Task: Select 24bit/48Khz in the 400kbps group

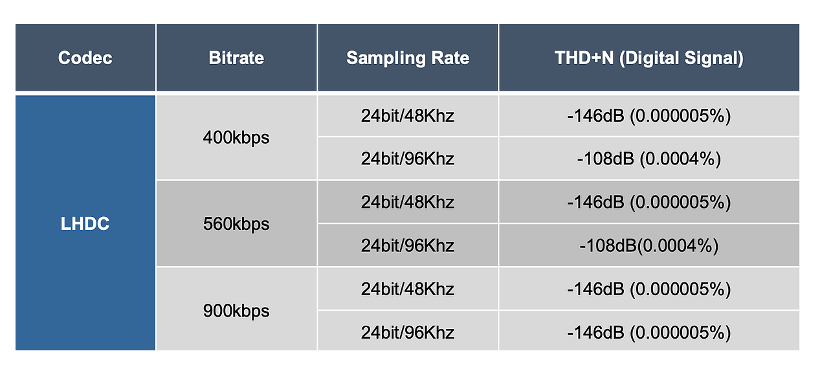Action: tap(408, 116)
